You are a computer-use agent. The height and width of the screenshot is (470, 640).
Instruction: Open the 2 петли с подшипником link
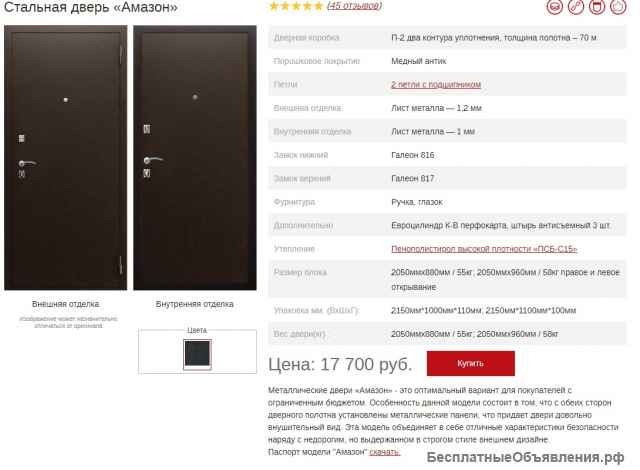point(436,84)
